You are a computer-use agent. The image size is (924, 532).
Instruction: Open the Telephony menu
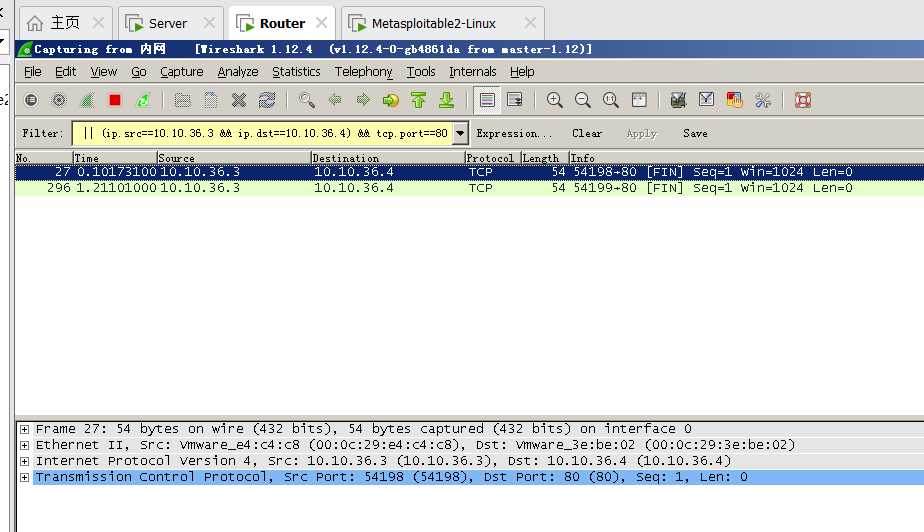(364, 72)
